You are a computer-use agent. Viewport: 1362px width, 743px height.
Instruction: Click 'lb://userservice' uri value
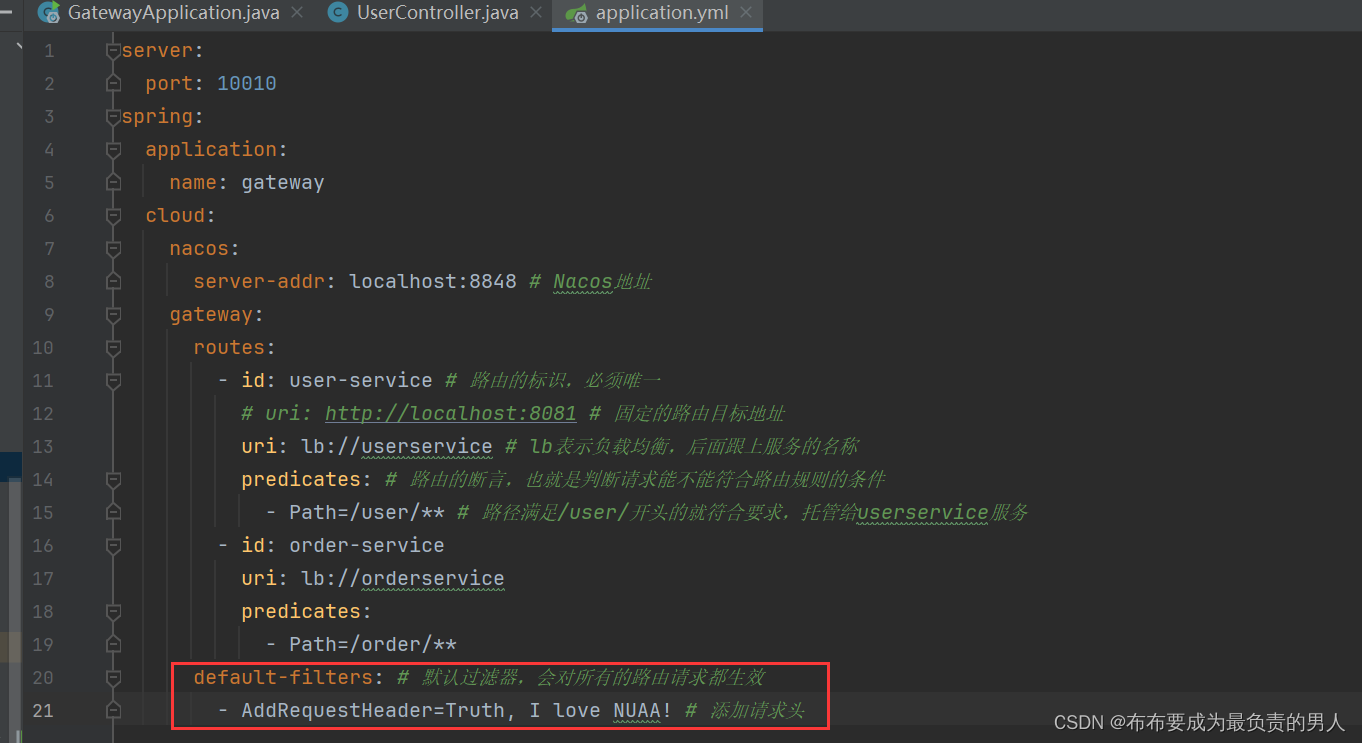pyautogui.click(x=397, y=446)
